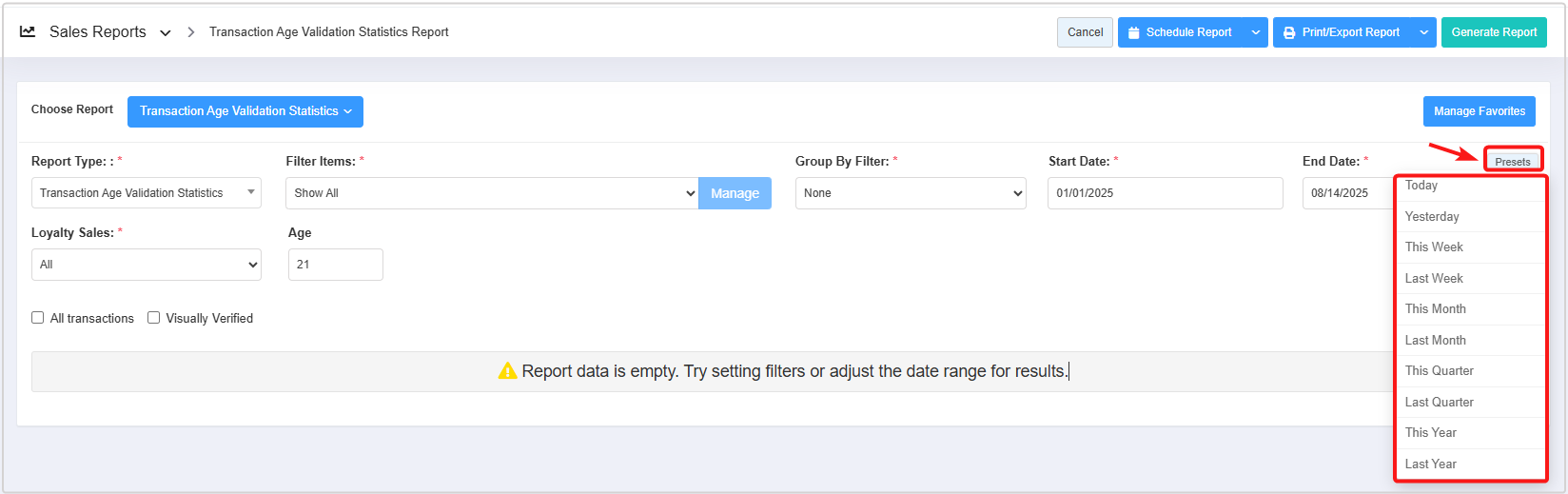The height and width of the screenshot is (494, 1568).
Task: Click the Age input field
Action: point(335,265)
